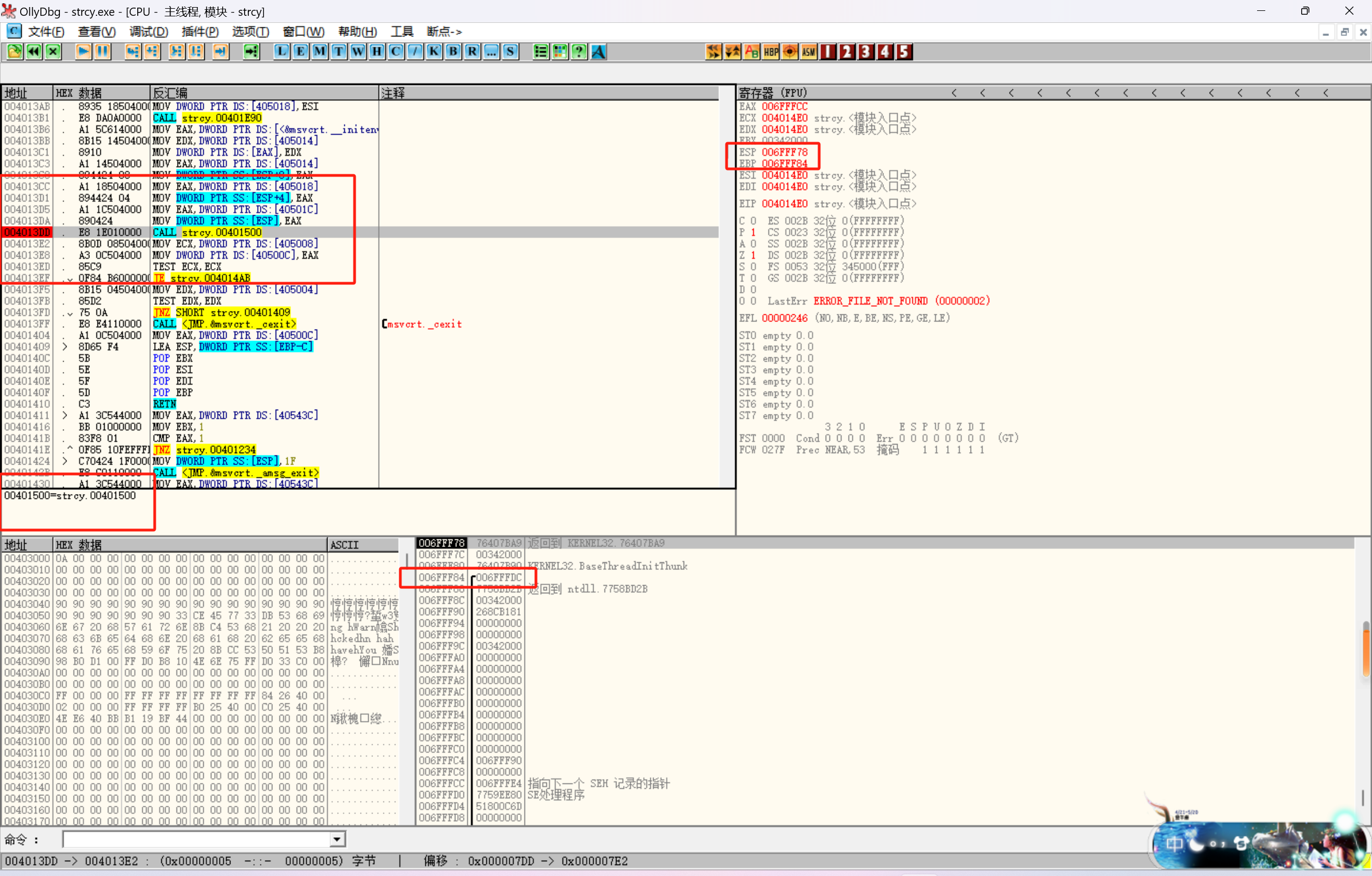Open the 查看(V) menu
This screenshot has height=876, width=1372.
pos(97,32)
